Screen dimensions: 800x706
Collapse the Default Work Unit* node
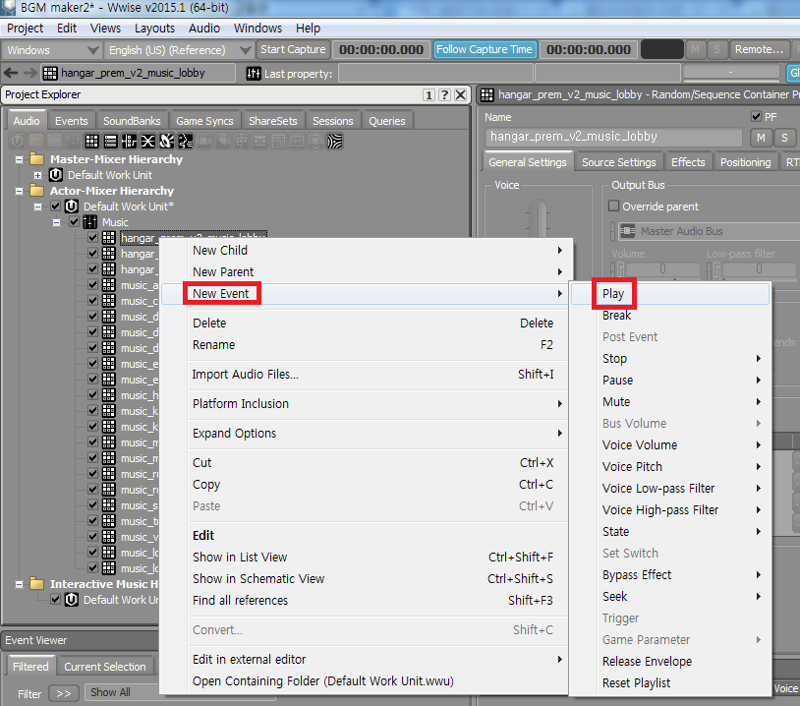(x=37, y=207)
